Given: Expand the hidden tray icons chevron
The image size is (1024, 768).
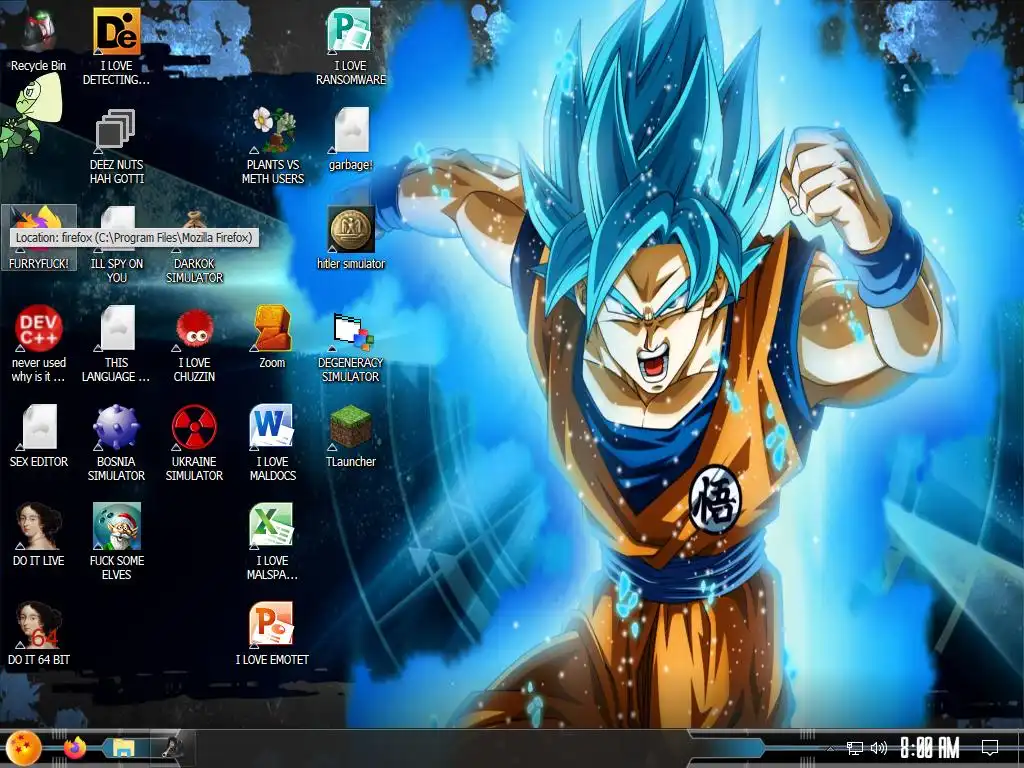Looking at the screenshot, I should (830, 749).
